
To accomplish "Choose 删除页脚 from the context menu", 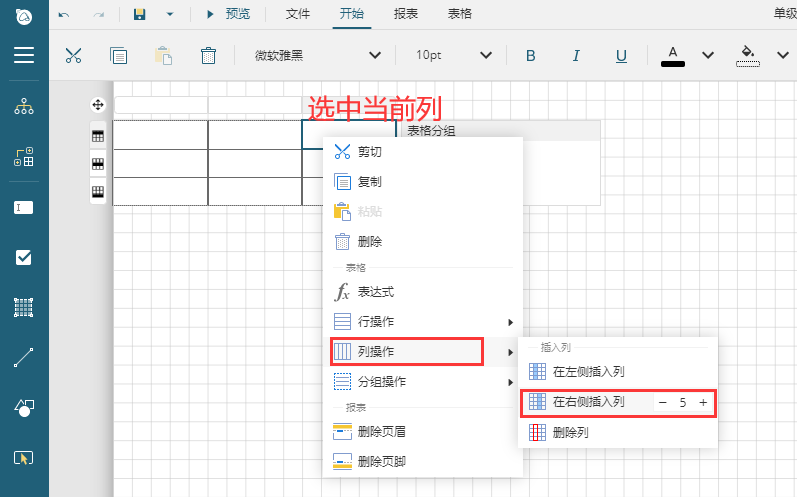I will [422, 461].
